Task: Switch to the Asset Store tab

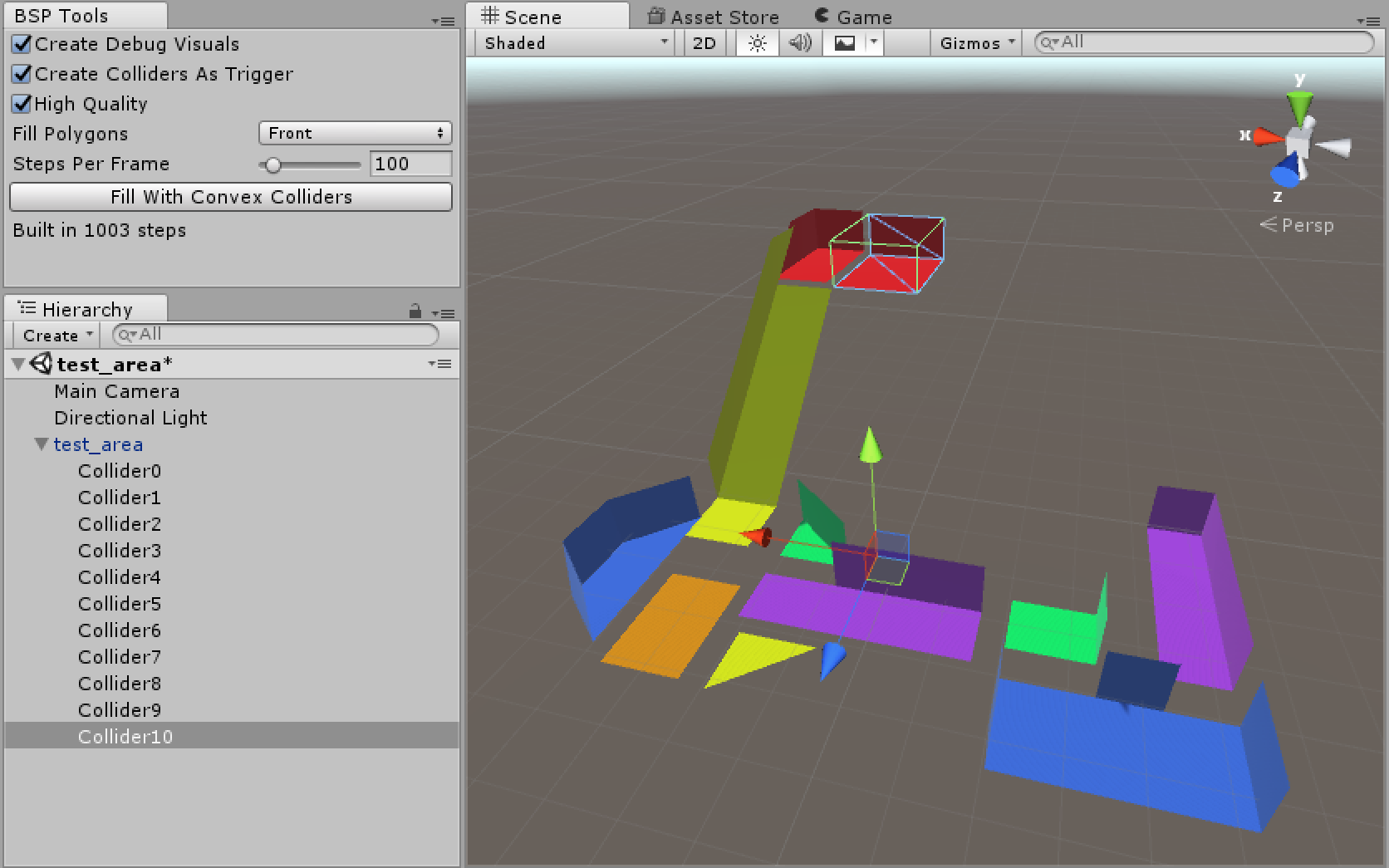Action: 714,17
